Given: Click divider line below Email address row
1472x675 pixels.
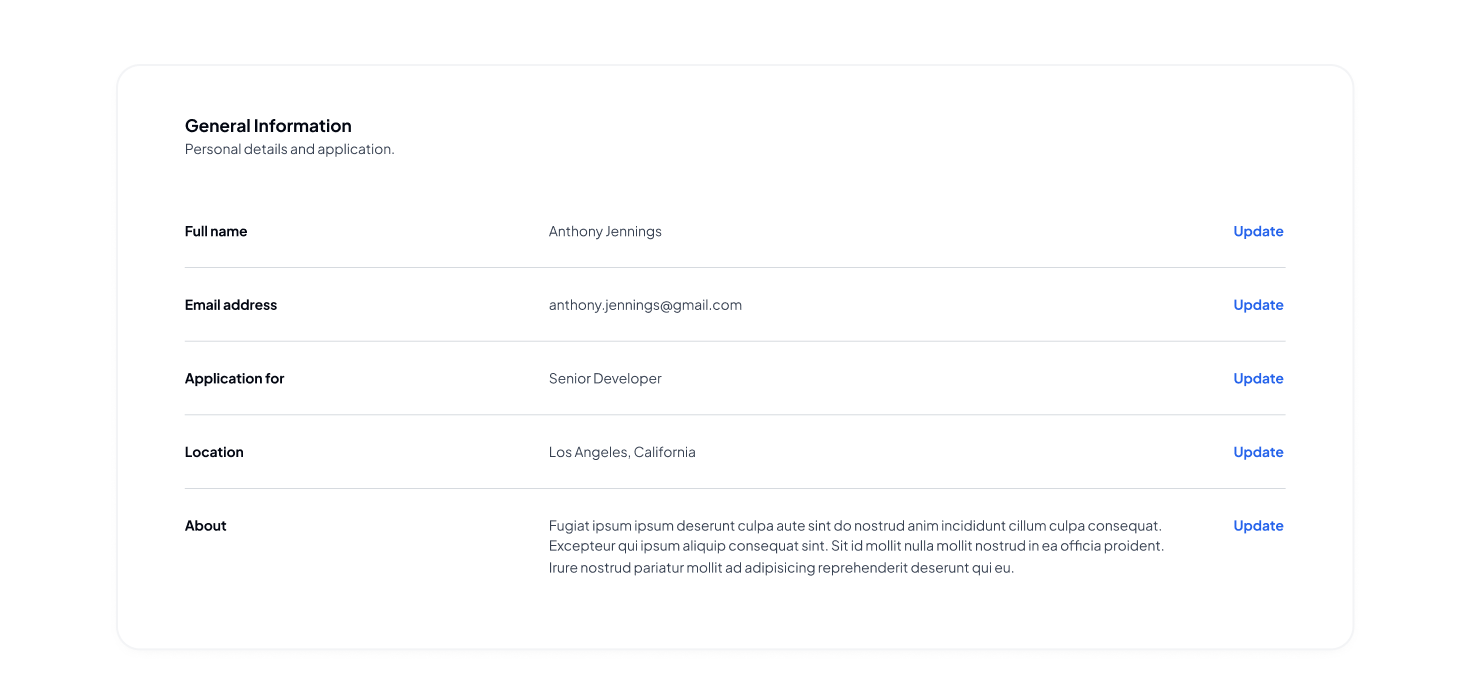Looking at the screenshot, I should pyautogui.click(x=735, y=341).
